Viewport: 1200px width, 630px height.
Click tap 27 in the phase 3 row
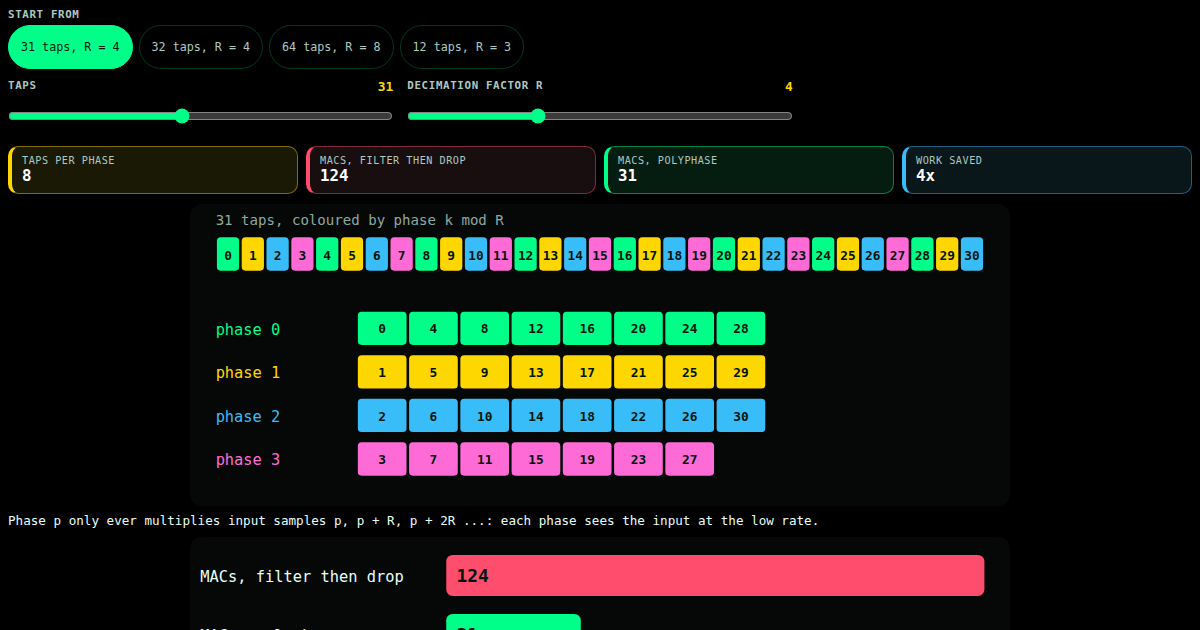(x=690, y=459)
